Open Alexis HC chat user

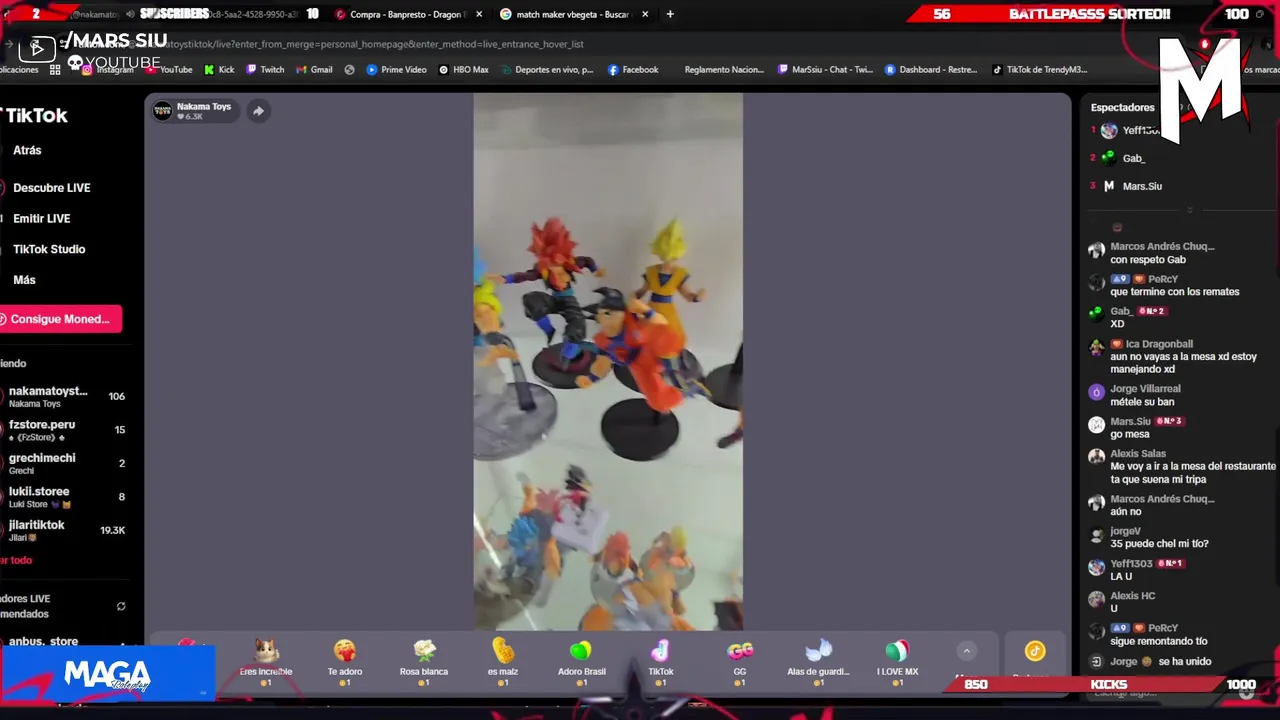[1132, 596]
